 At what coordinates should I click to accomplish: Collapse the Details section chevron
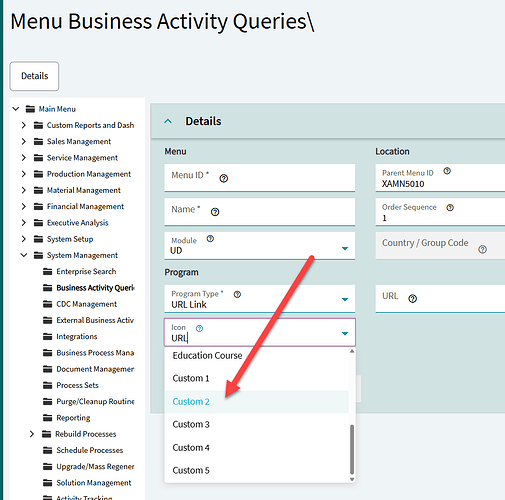(168, 121)
